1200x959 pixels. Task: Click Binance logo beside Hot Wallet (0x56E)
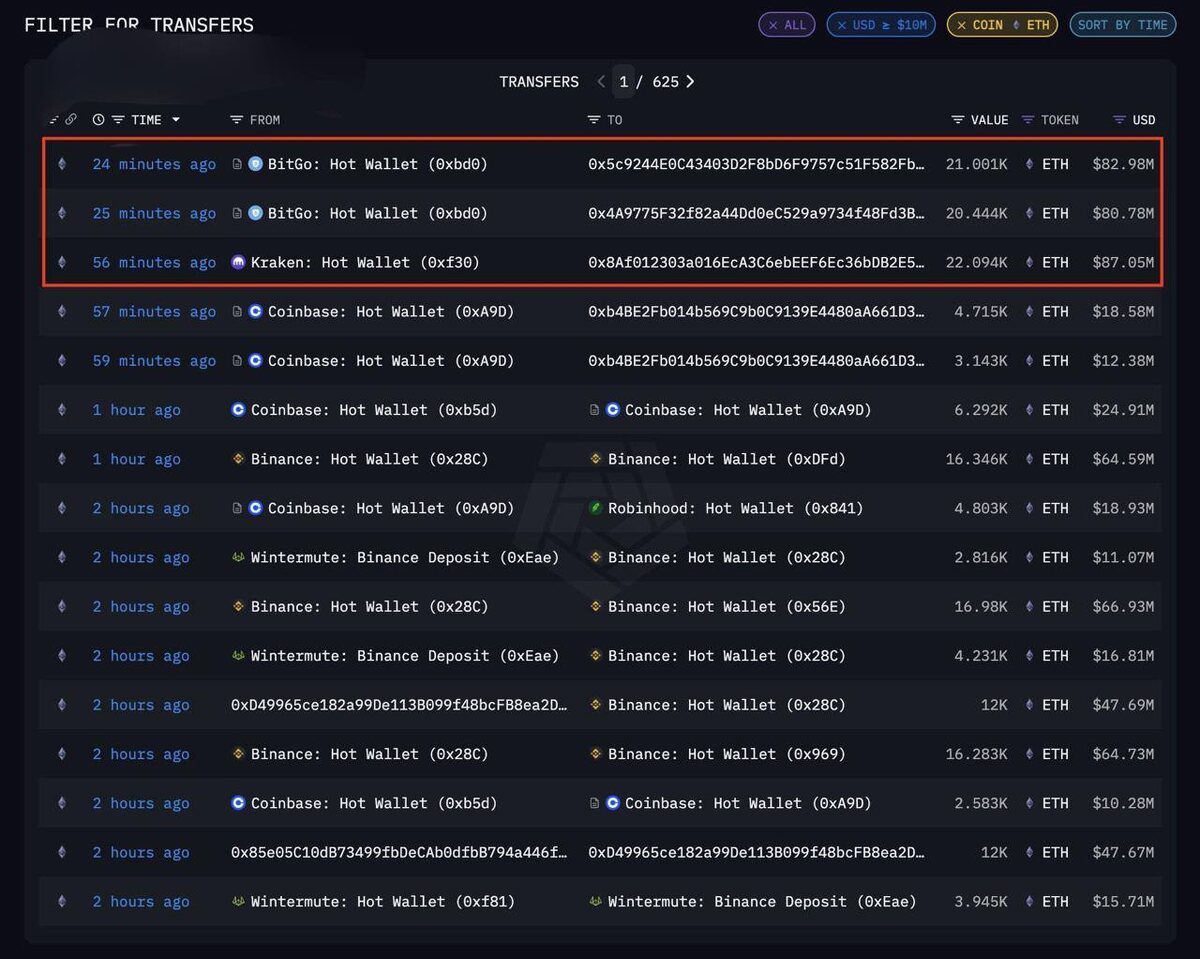pos(596,606)
